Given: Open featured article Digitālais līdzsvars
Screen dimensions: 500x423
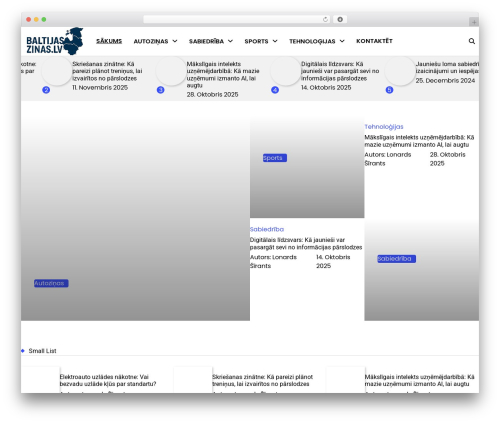Looking at the screenshot, I should pos(306,244).
